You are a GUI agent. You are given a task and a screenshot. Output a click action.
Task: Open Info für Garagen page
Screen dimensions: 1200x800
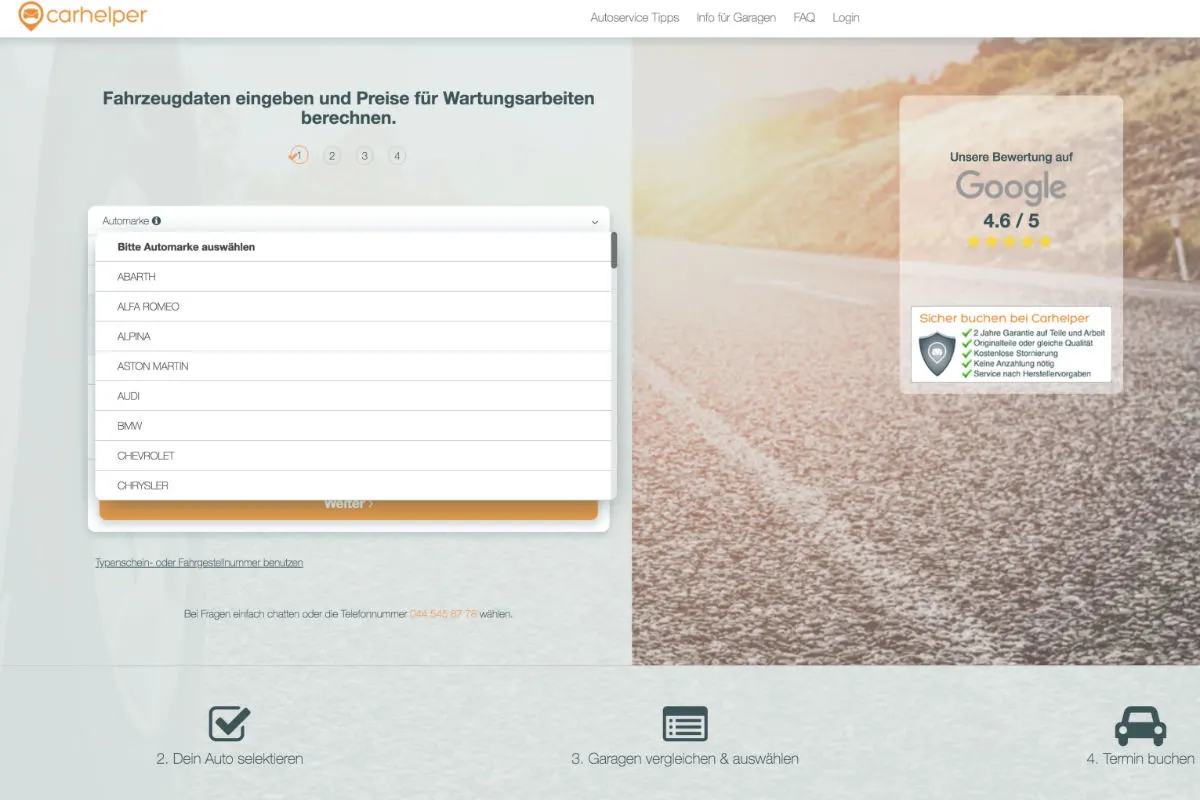pos(736,18)
